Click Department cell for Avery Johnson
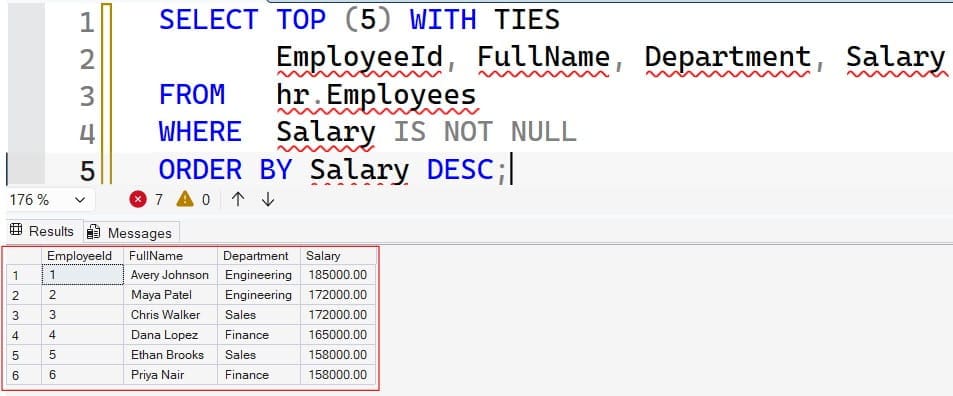The height and width of the screenshot is (396, 953). pos(259,275)
